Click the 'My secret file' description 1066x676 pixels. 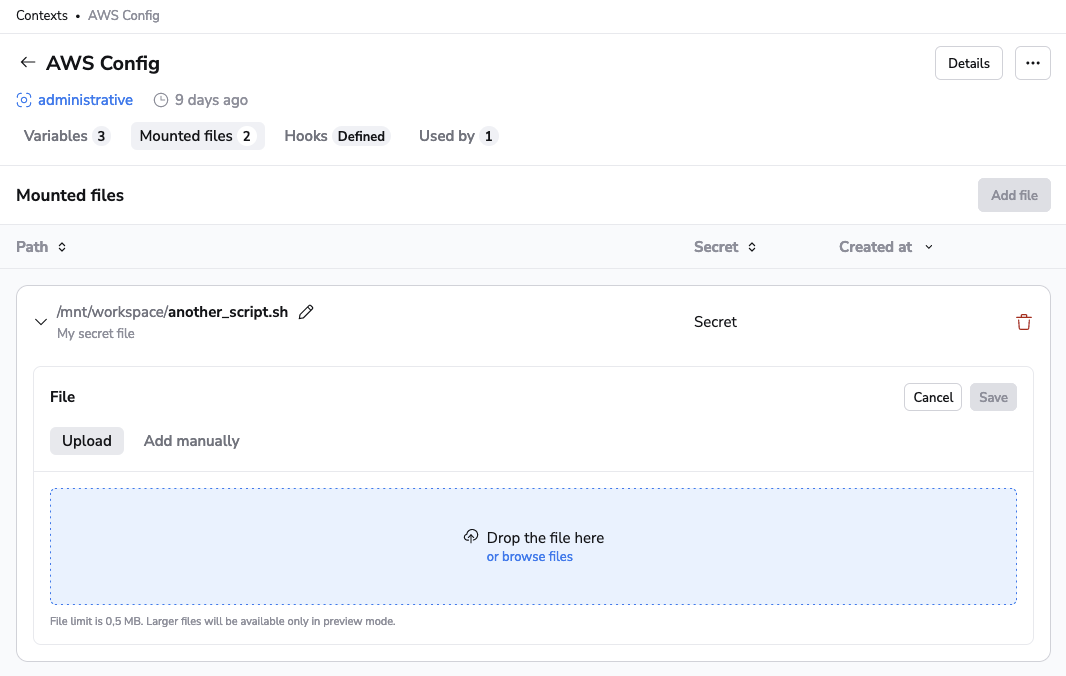tap(96, 333)
